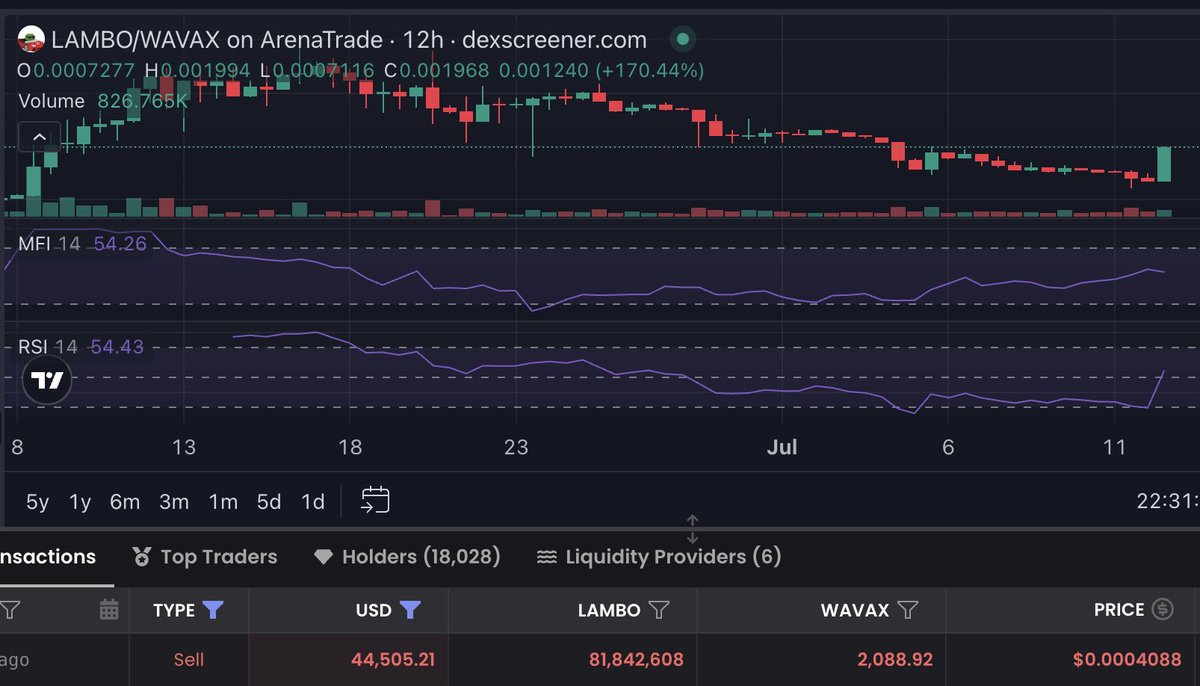Click the chart resize handle arrows
The image size is (1200, 686).
point(692,529)
